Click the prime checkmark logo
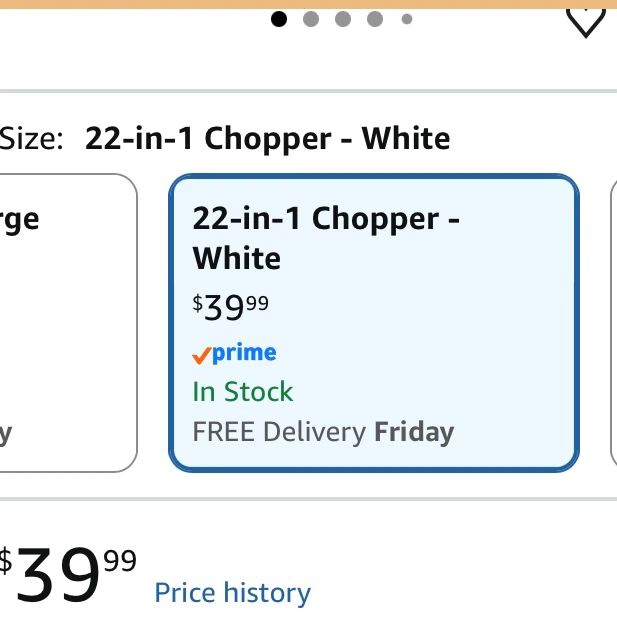This screenshot has width=617, height=634. [235, 353]
